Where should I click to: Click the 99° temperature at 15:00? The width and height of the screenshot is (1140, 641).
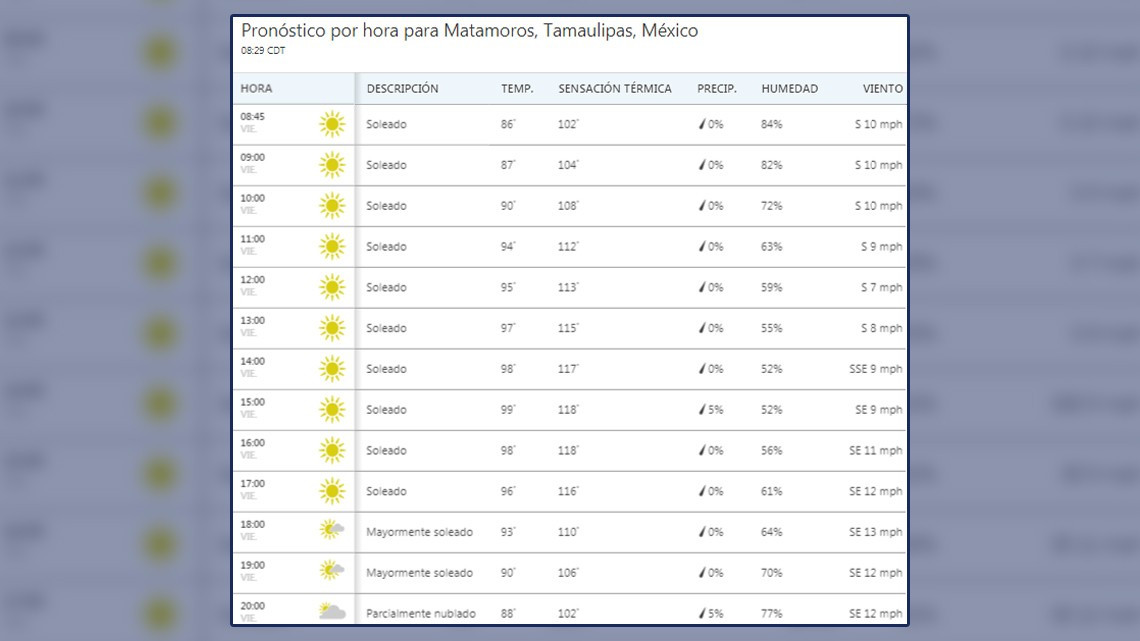[x=508, y=410]
